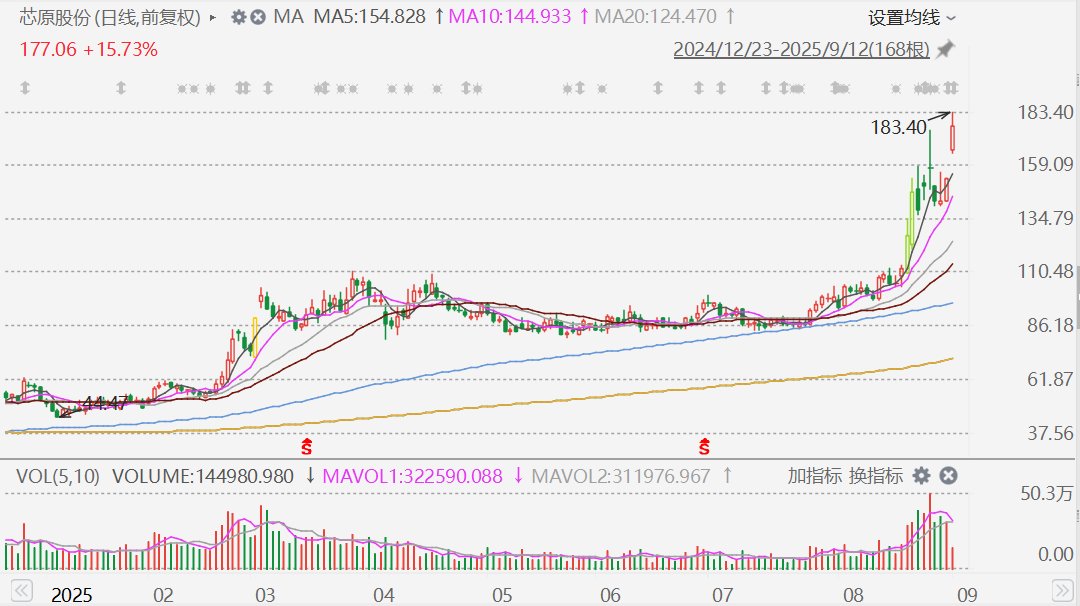Click the +15.73% change percentage
This screenshot has height=606, width=1080.
121,50
